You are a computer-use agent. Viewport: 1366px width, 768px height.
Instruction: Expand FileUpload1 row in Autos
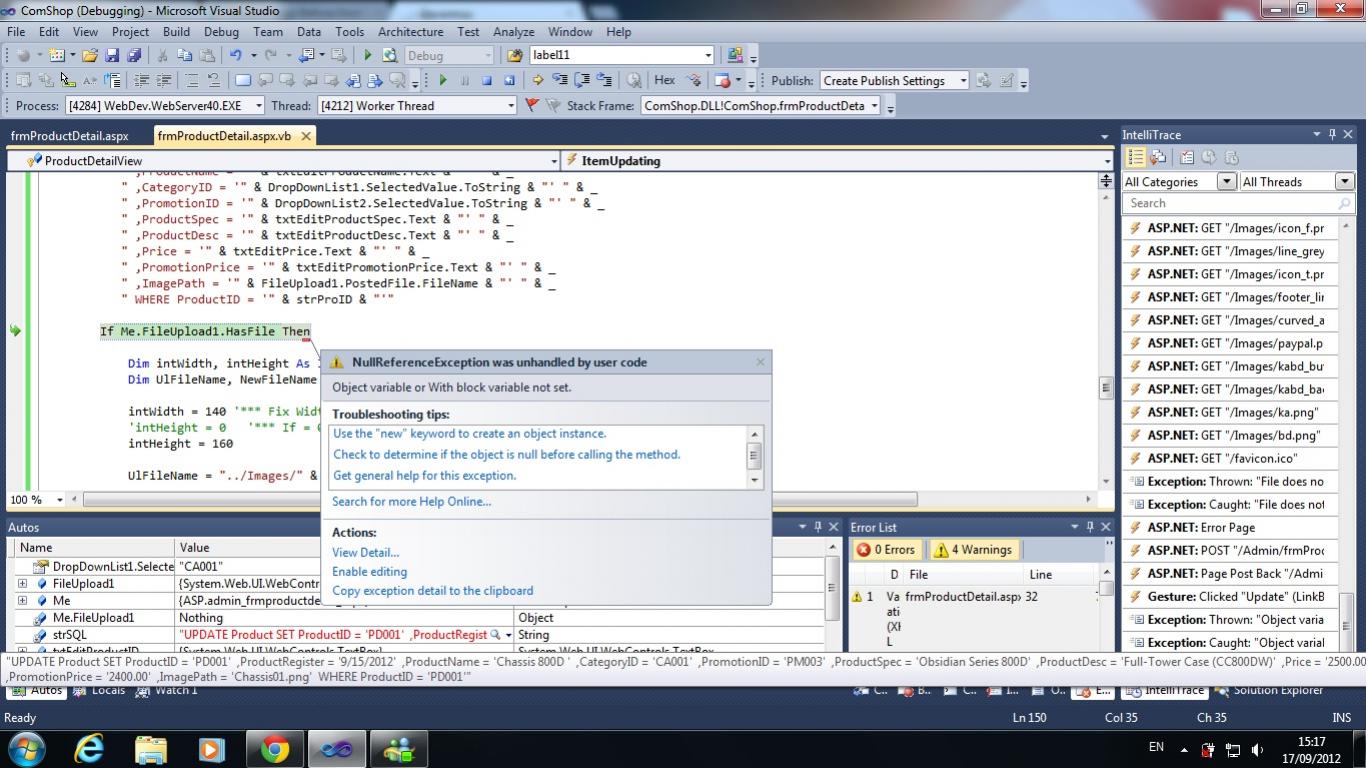[x=22, y=584]
